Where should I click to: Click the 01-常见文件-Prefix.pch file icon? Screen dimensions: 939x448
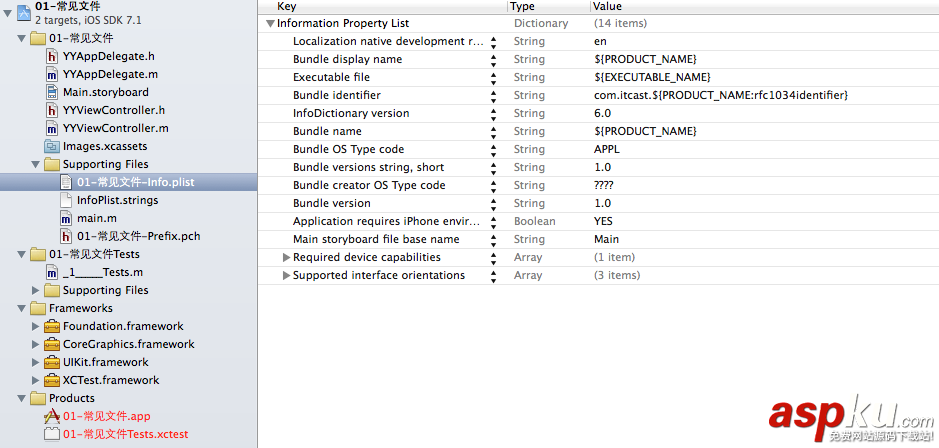66,237
